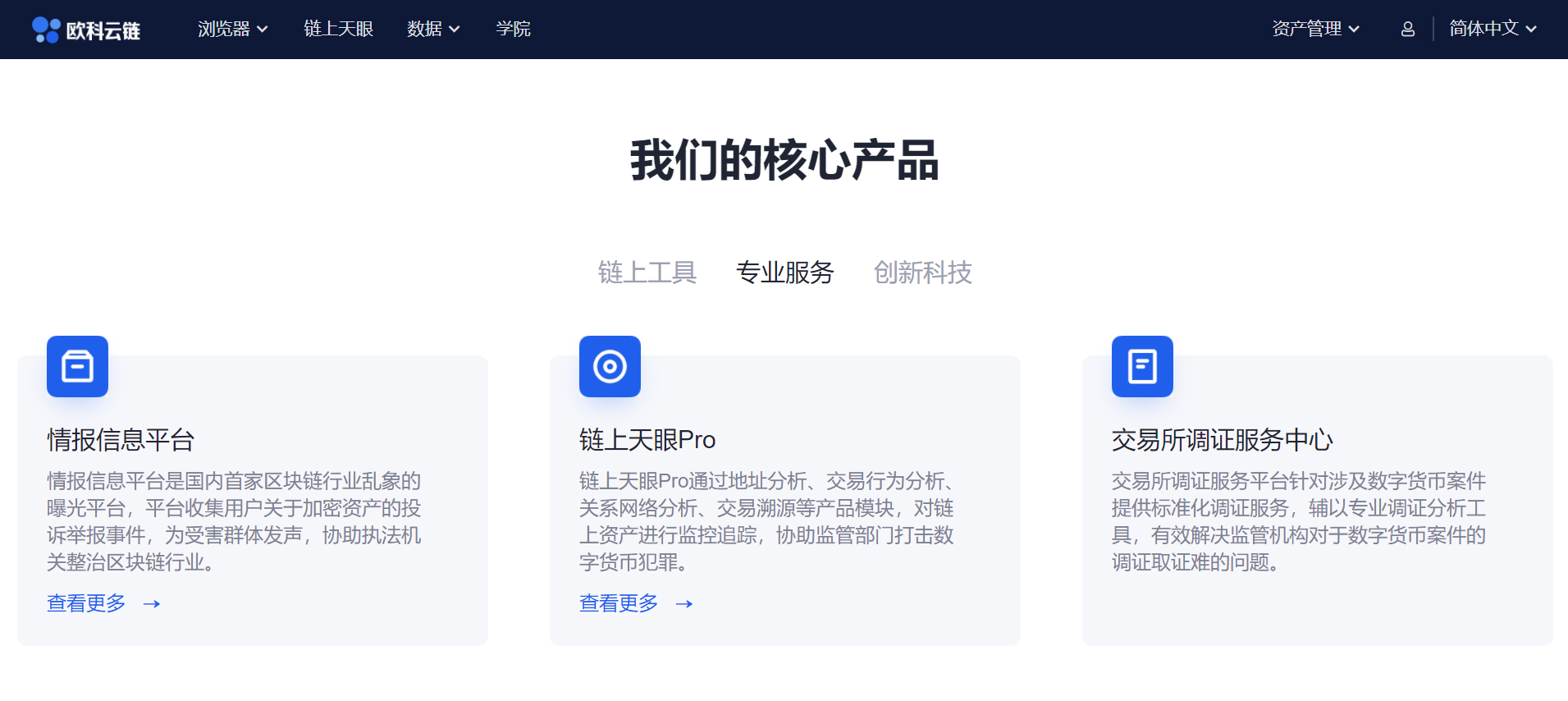
Task: Click the 链上天眼Pro card title
Action: click(647, 440)
